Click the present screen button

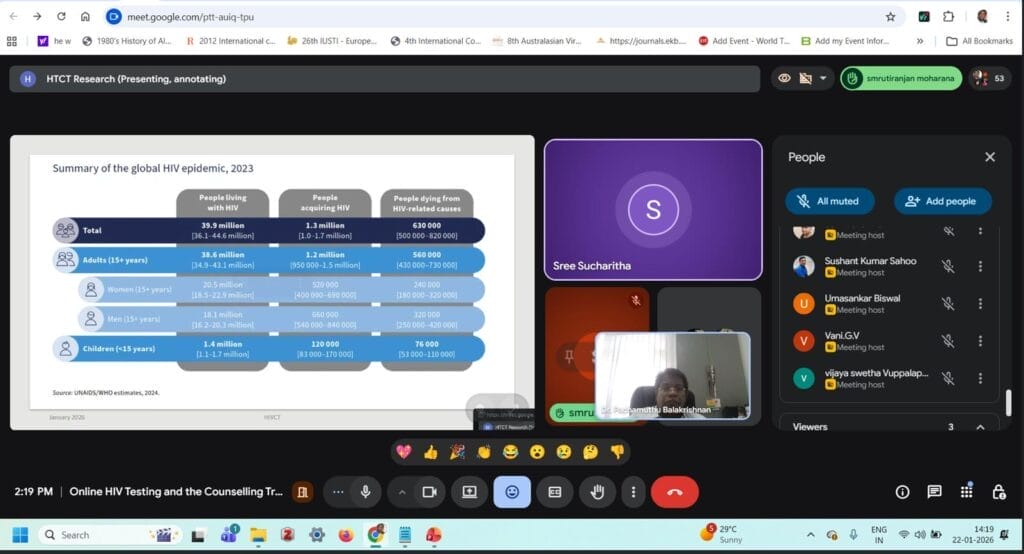point(468,492)
